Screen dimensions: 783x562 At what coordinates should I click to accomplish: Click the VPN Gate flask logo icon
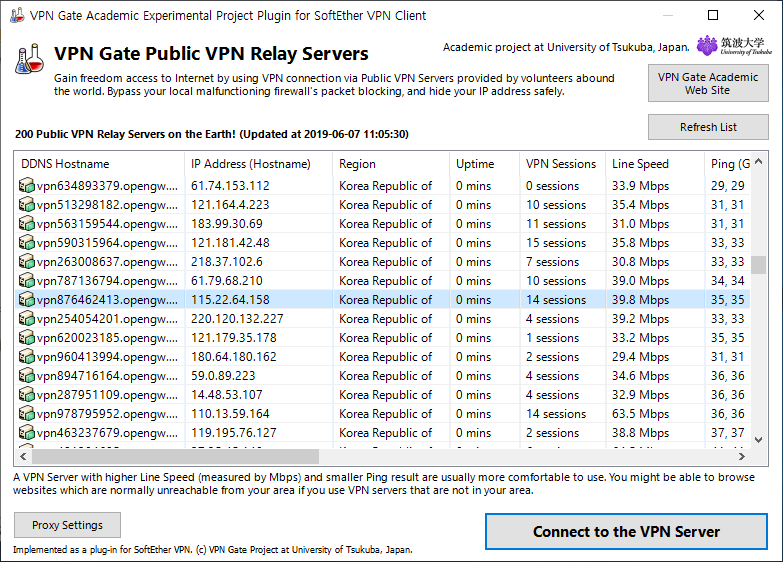29,59
